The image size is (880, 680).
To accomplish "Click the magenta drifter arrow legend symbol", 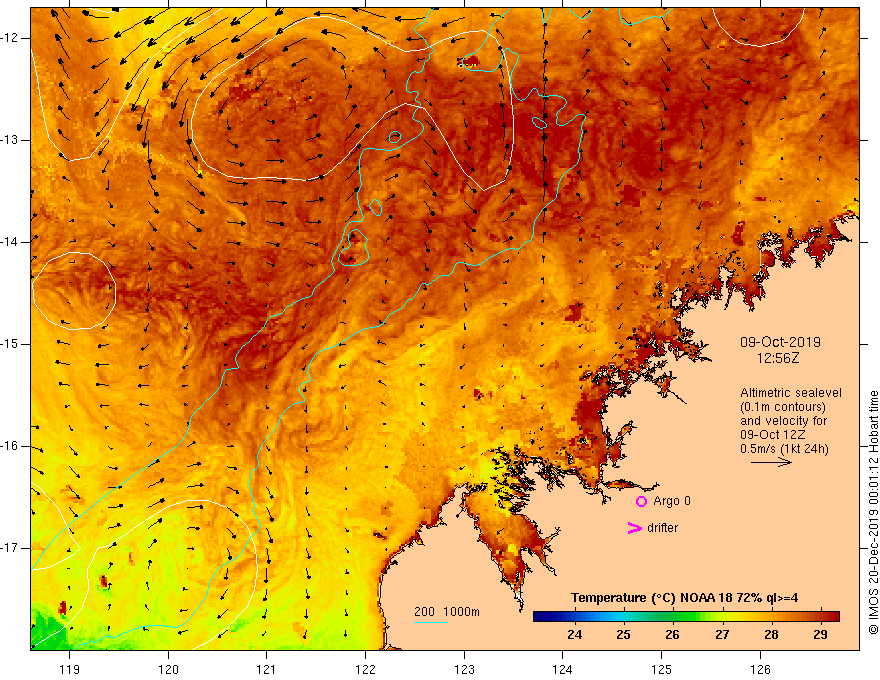I will point(634,527).
